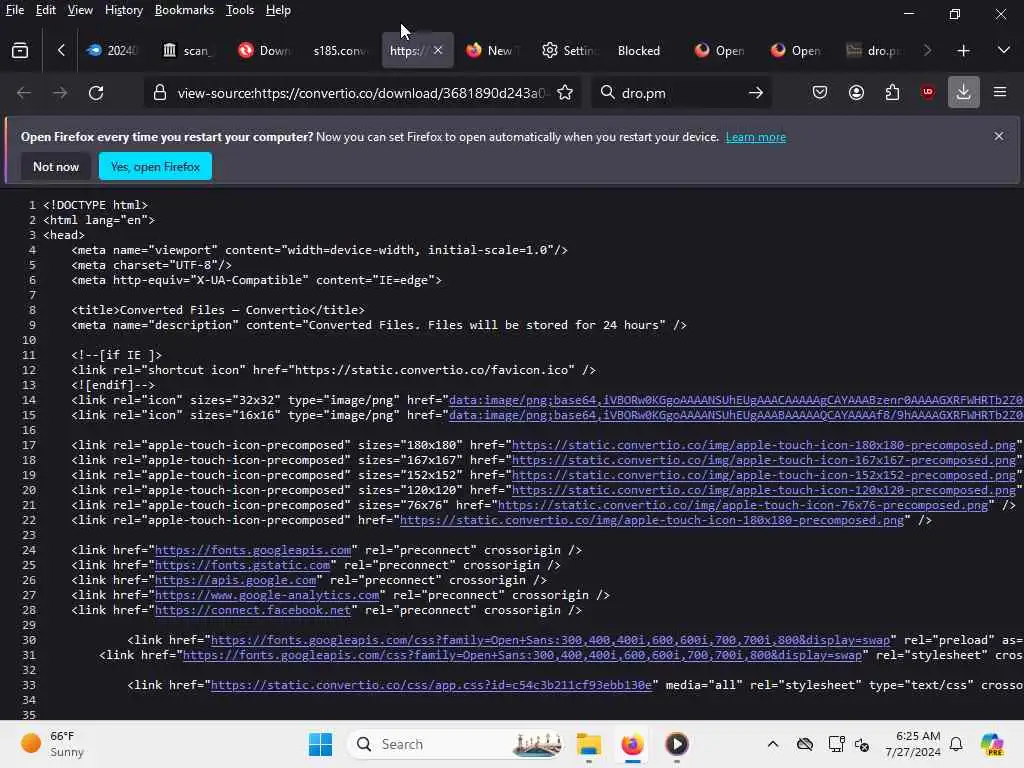Open the Help menu
The image size is (1024, 768).
coord(278,10)
